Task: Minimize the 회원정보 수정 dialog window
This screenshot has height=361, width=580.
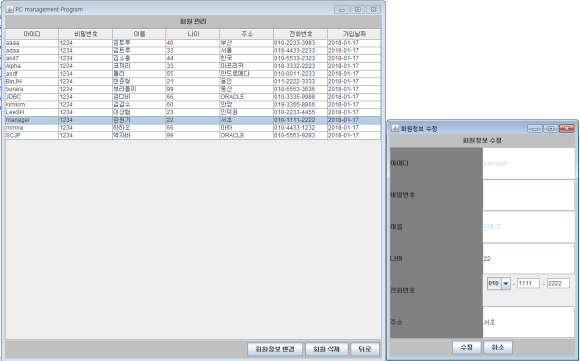Action: [535, 128]
